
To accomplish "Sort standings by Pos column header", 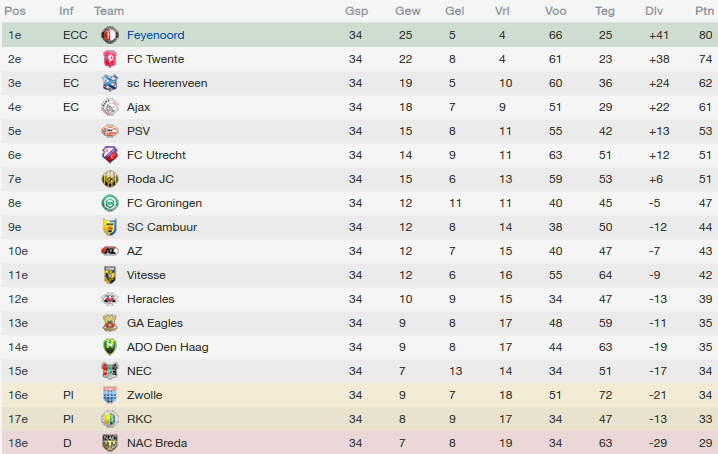I will pyautogui.click(x=18, y=11).
